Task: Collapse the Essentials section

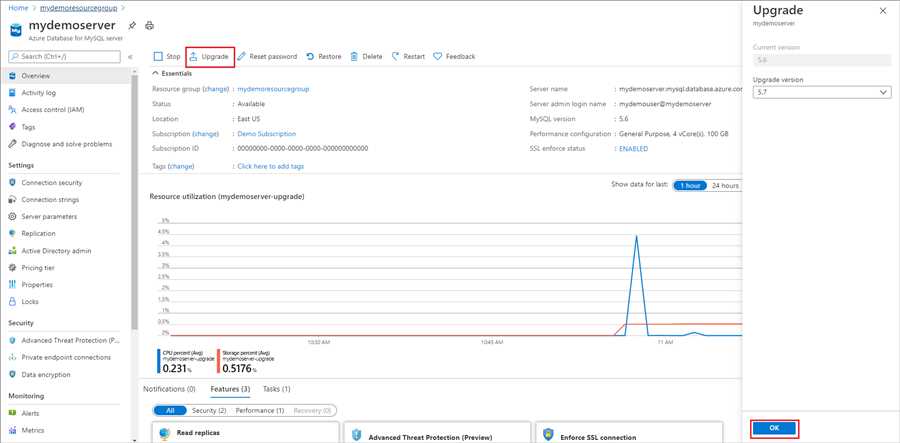Action: [x=172, y=73]
